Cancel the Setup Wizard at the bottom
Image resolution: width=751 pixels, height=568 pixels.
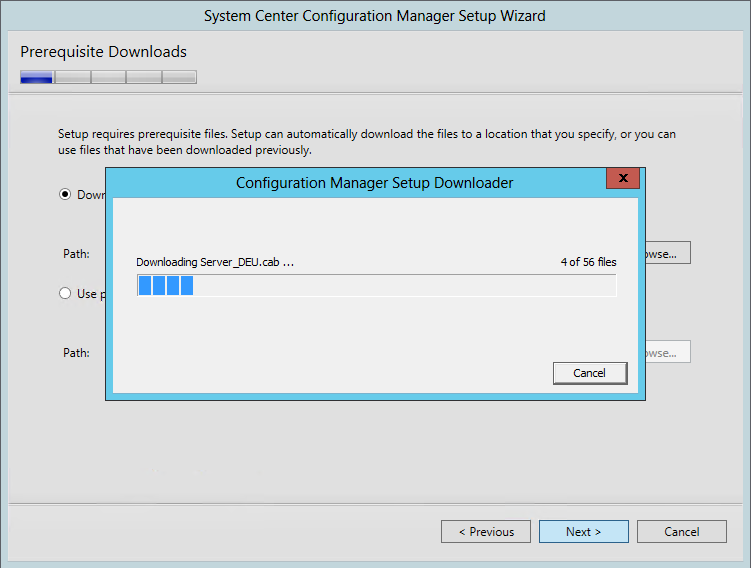(682, 532)
